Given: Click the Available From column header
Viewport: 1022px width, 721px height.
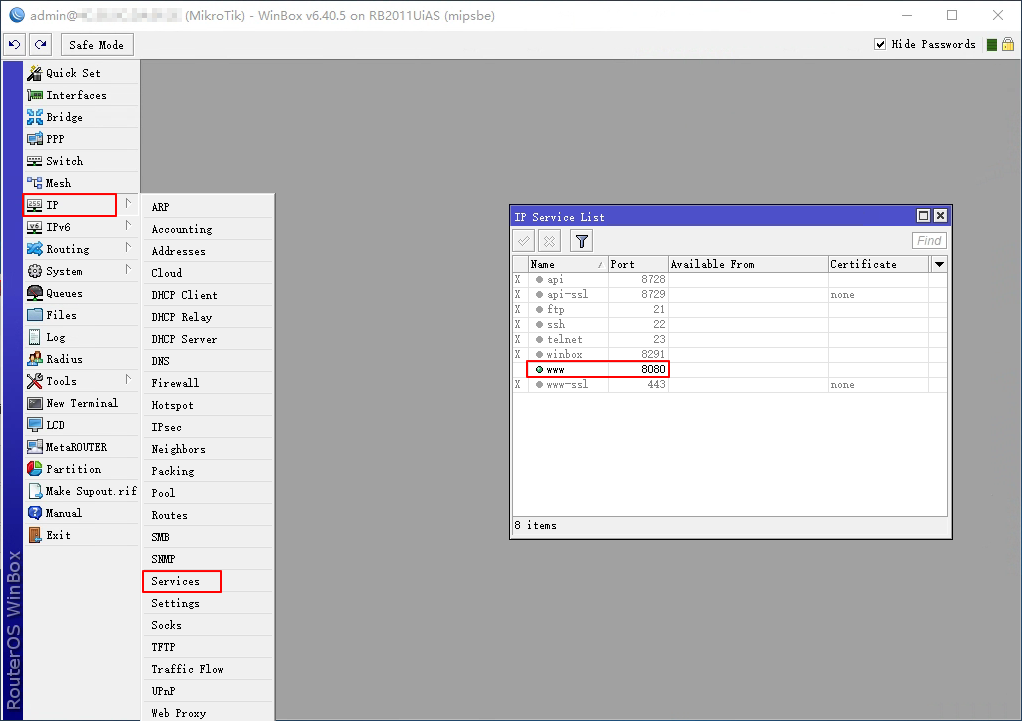Looking at the screenshot, I should [x=748, y=264].
